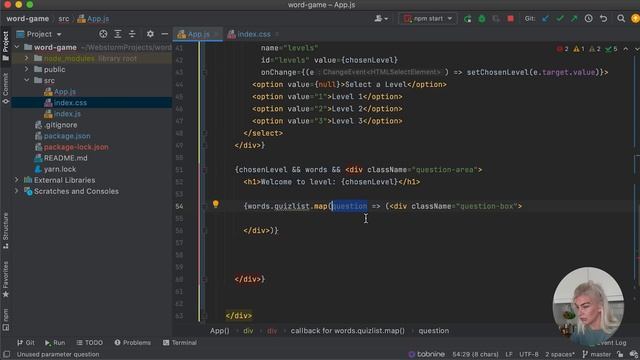This screenshot has height=360, width=640.
Task: Click the yellow lightbulb intention icon
Action: (x=216, y=204)
